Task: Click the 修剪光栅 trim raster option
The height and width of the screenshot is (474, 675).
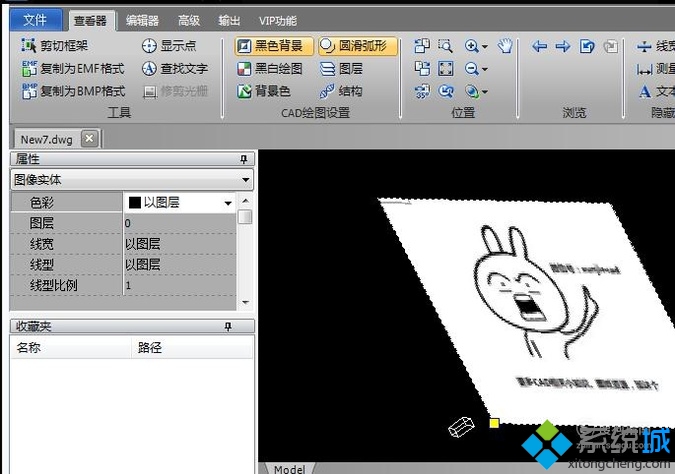Action: point(175,91)
